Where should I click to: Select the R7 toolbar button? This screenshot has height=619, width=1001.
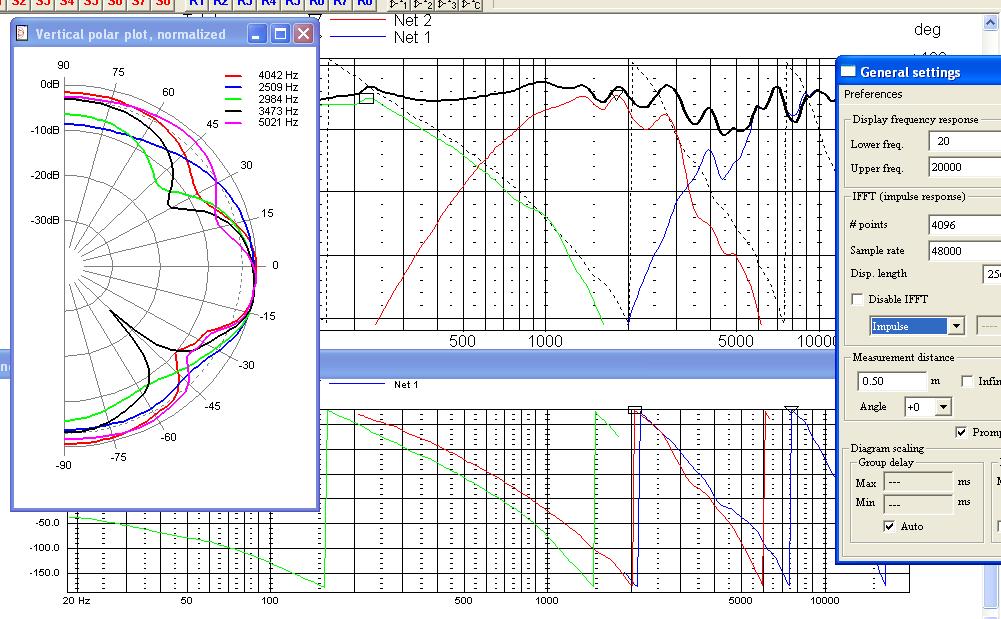coord(341,3)
